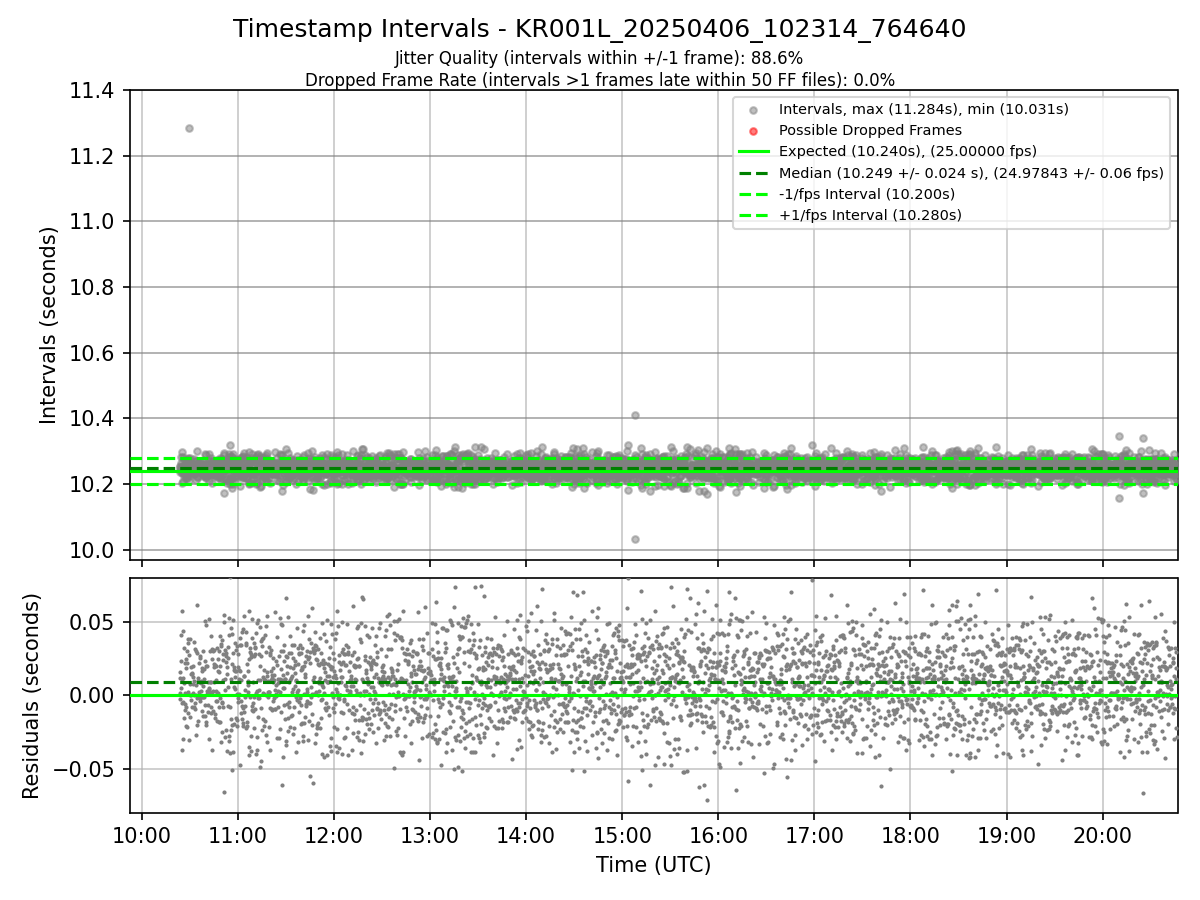Click the 13:00 time tick label
This screenshot has height=900, width=1200.
[x=430, y=834]
